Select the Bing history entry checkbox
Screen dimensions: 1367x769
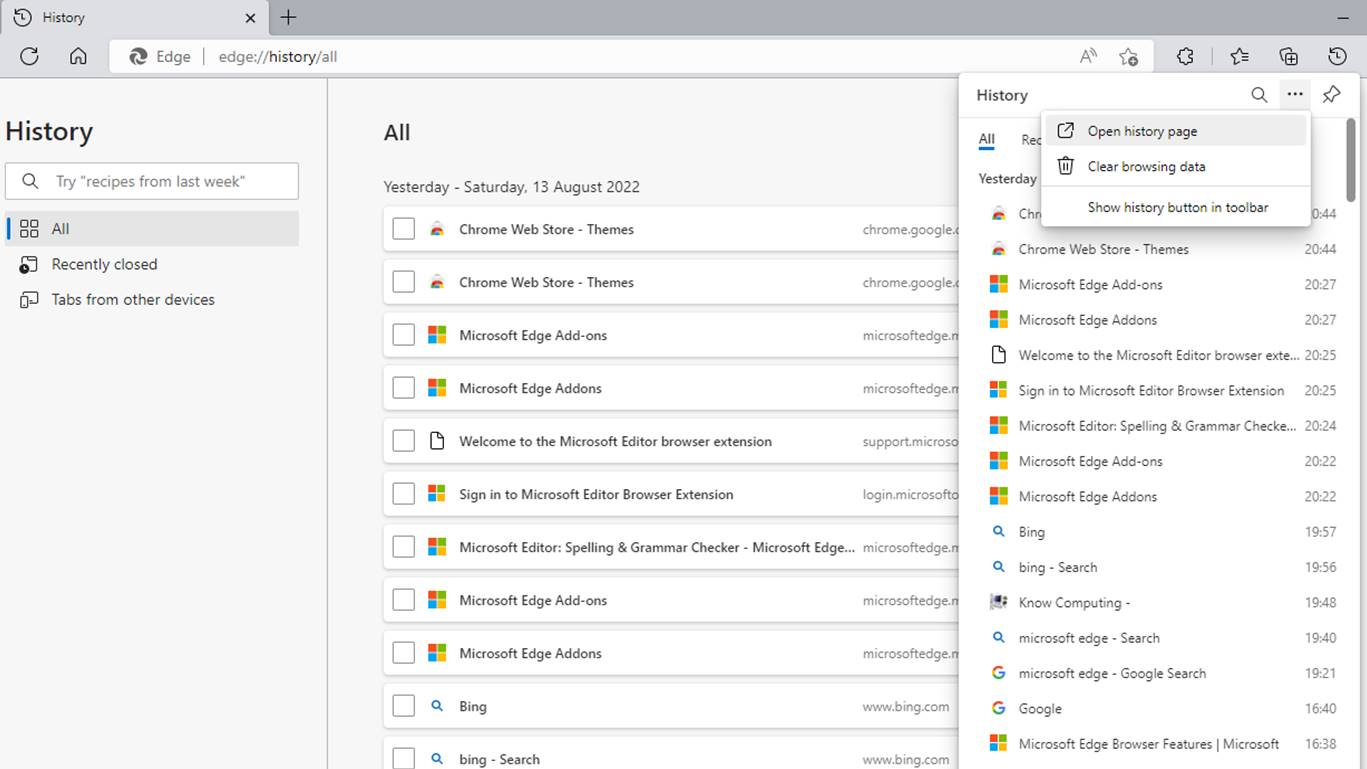(403, 705)
